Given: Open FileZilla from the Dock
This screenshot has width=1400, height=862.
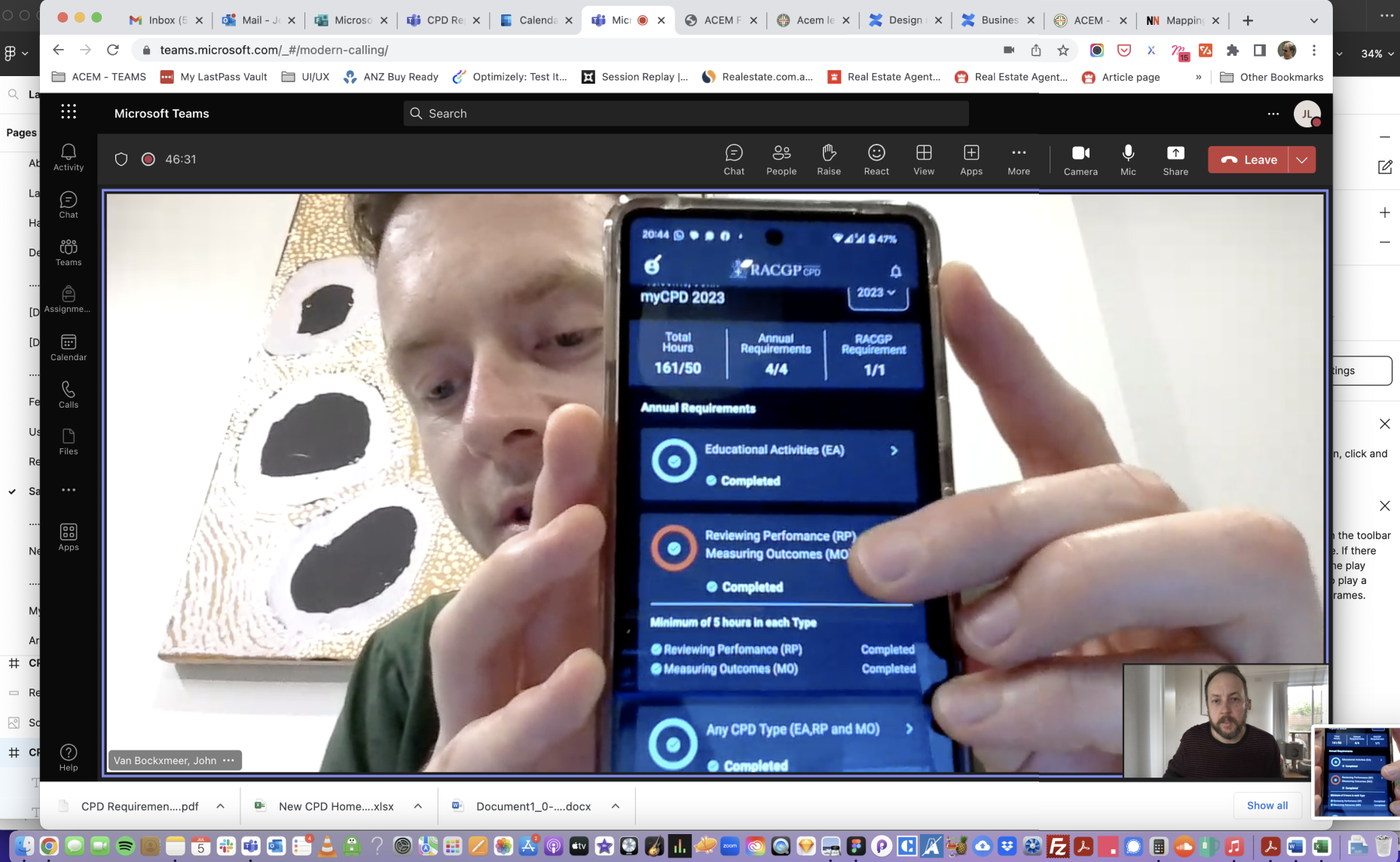Looking at the screenshot, I should 1059,846.
